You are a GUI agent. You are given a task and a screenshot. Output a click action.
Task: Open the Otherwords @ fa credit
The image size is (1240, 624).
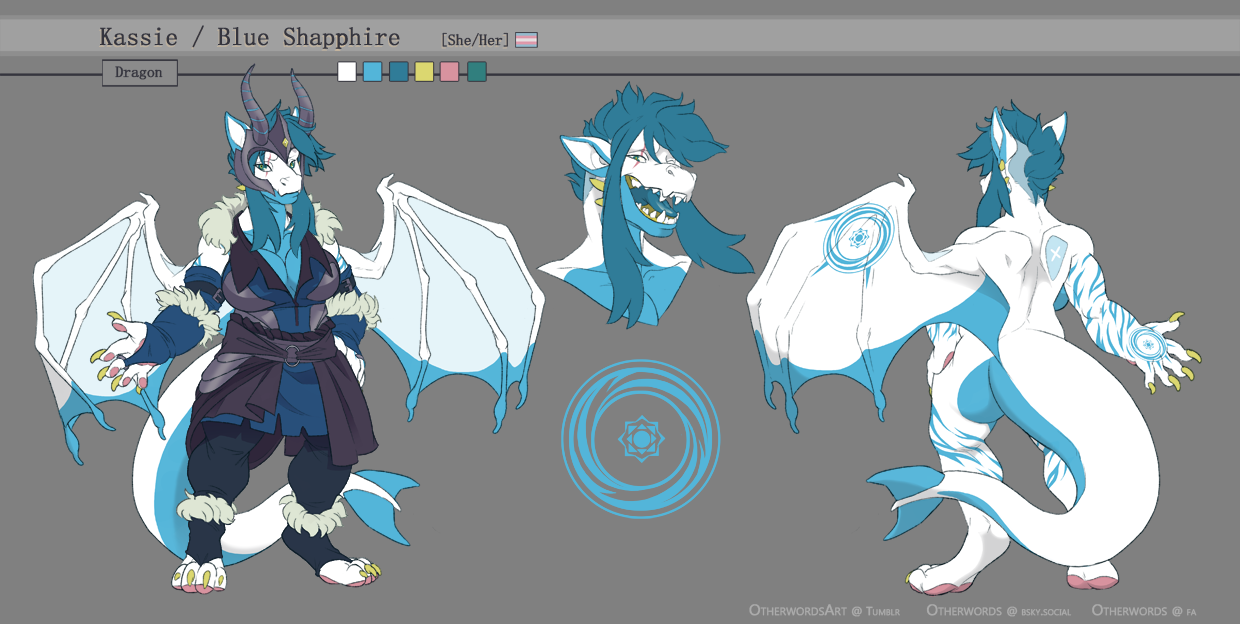point(1144,609)
